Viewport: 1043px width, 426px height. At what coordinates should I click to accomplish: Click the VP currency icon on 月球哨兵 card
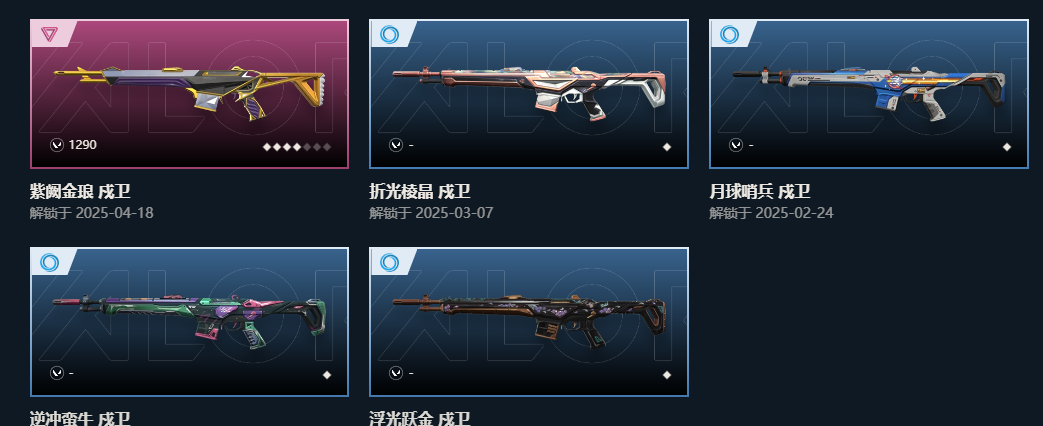(x=736, y=144)
